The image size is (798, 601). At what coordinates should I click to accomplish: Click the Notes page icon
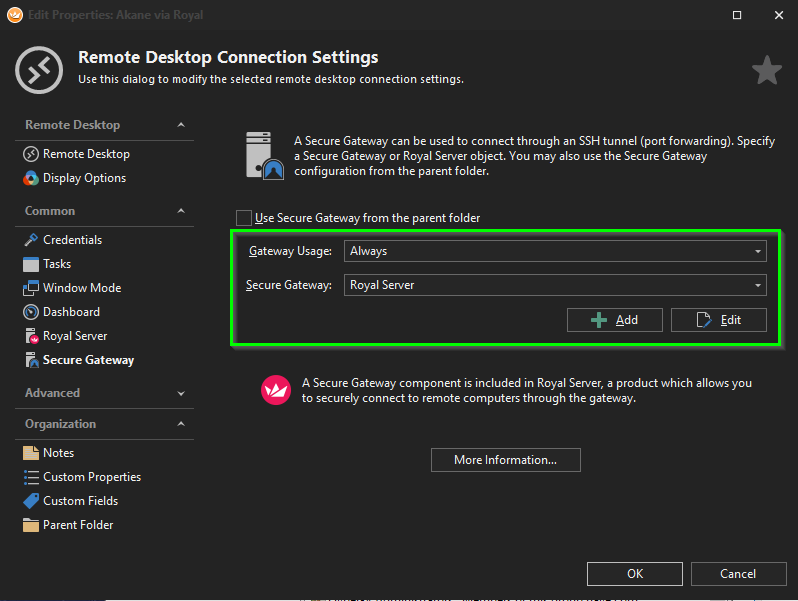tap(31, 453)
